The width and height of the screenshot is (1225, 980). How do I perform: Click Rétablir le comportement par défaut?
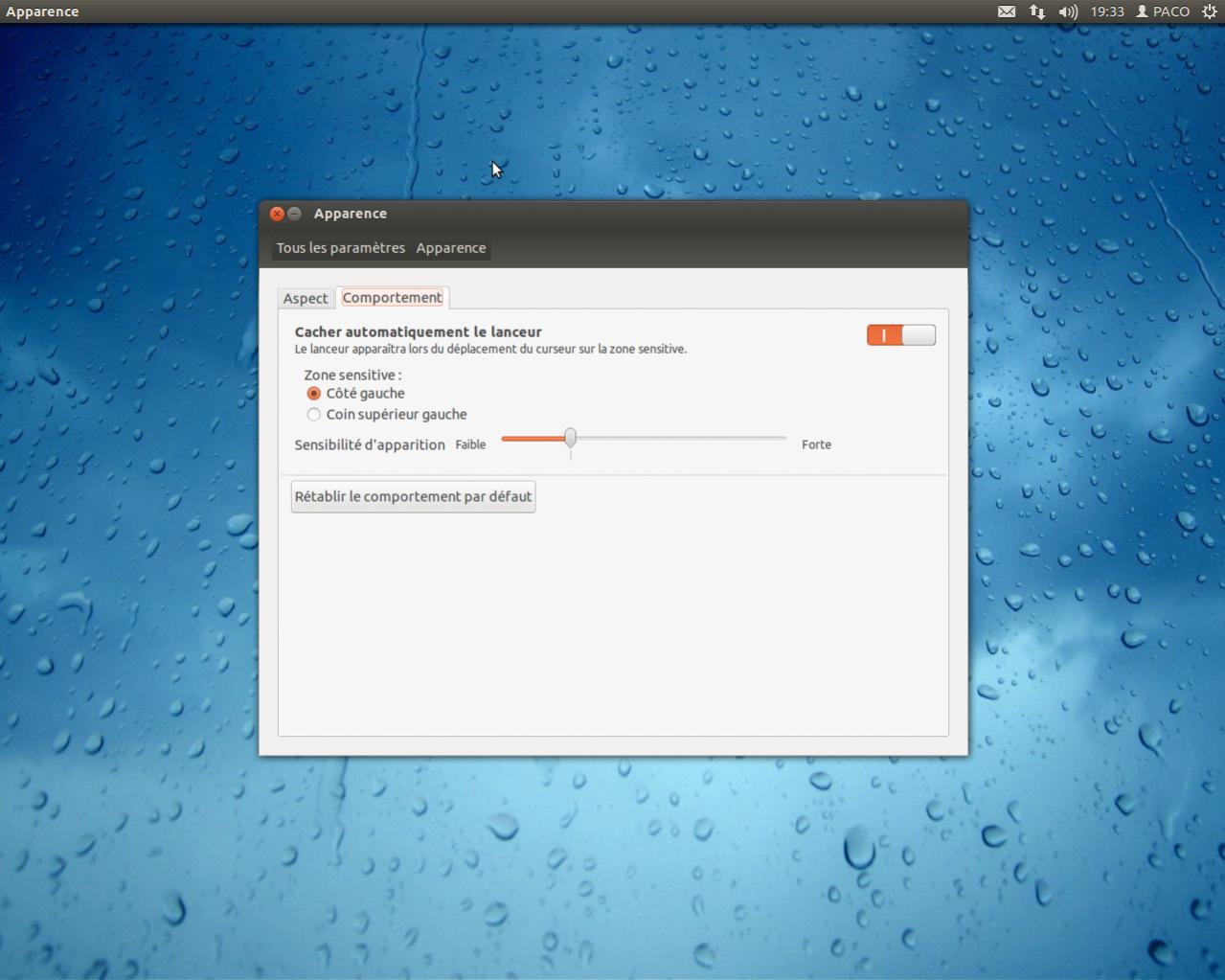413,496
